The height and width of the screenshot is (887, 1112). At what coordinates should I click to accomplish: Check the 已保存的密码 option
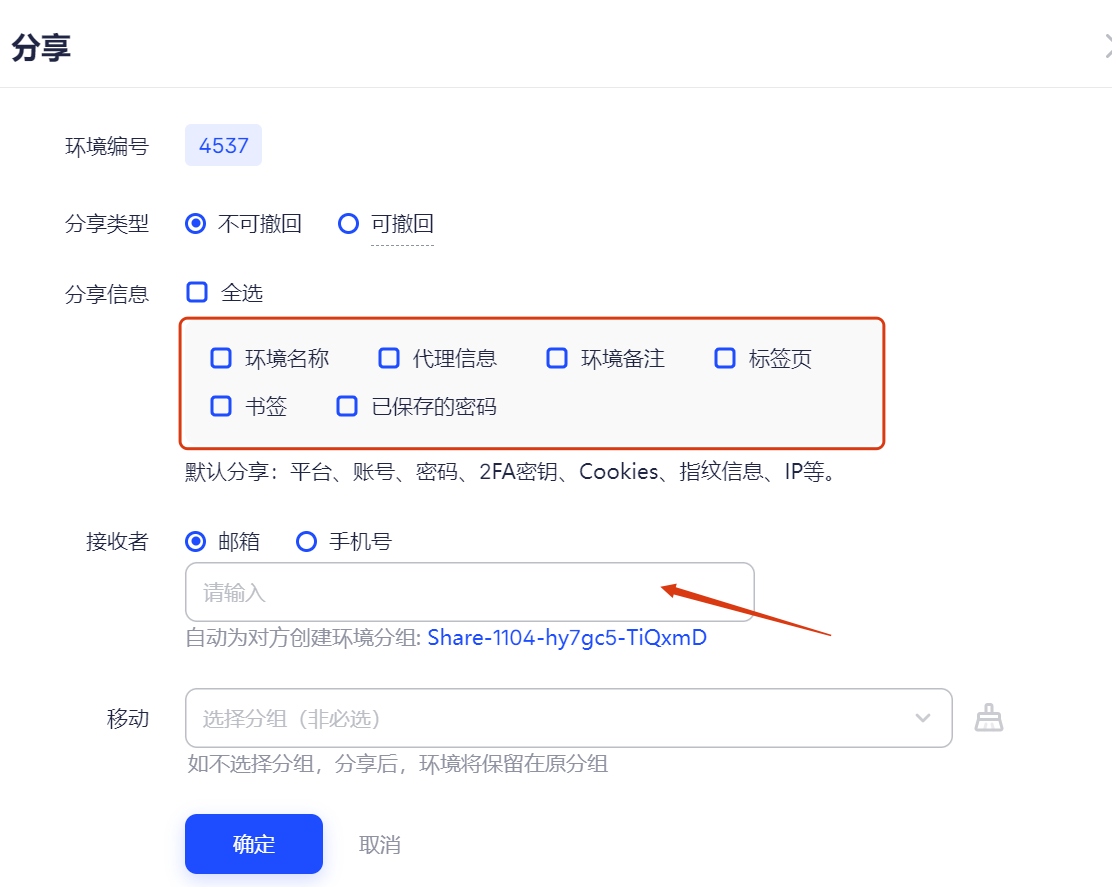pyautogui.click(x=346, y=406)
